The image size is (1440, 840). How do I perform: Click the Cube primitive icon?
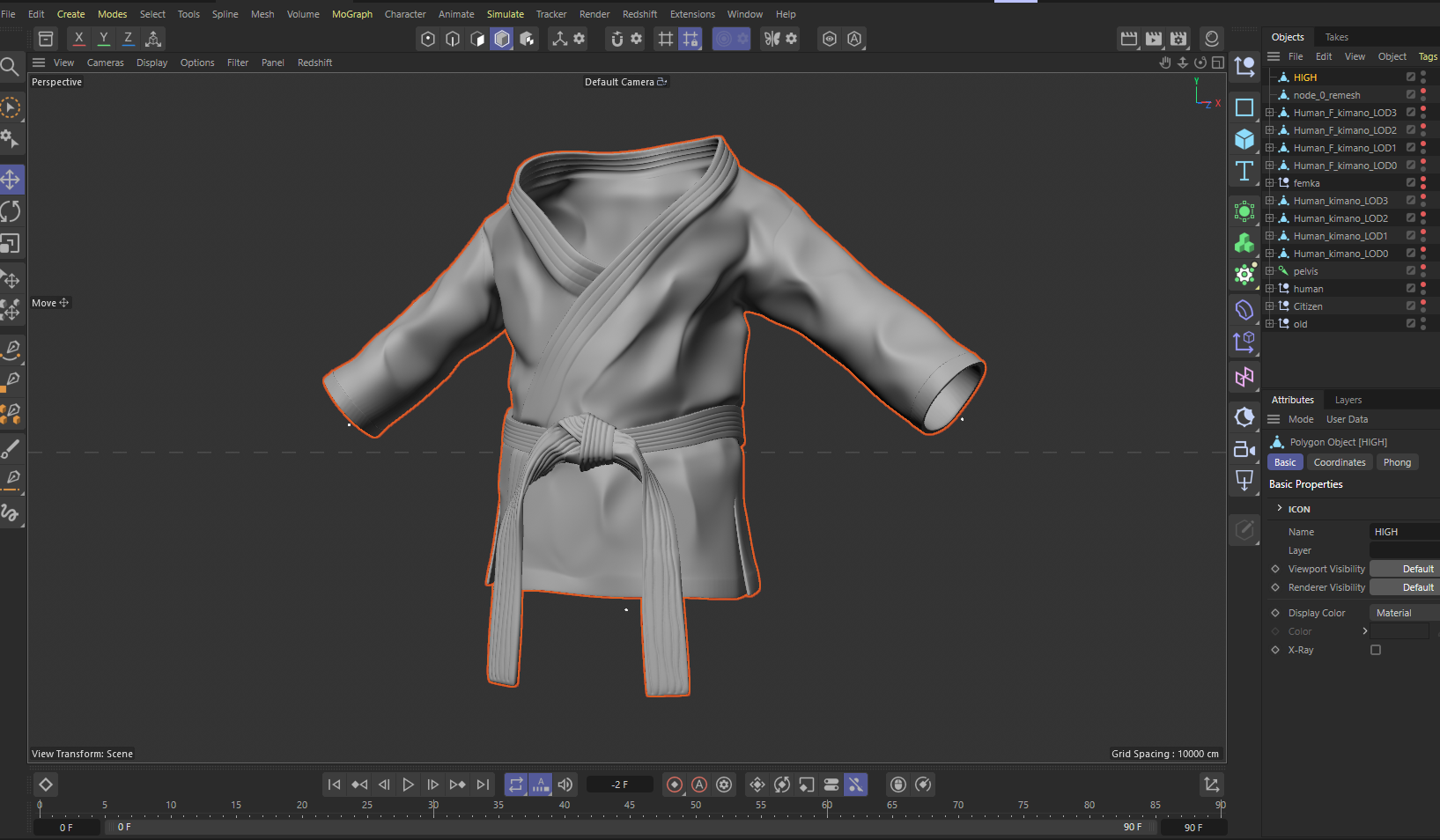click(x=1244, y=139)
